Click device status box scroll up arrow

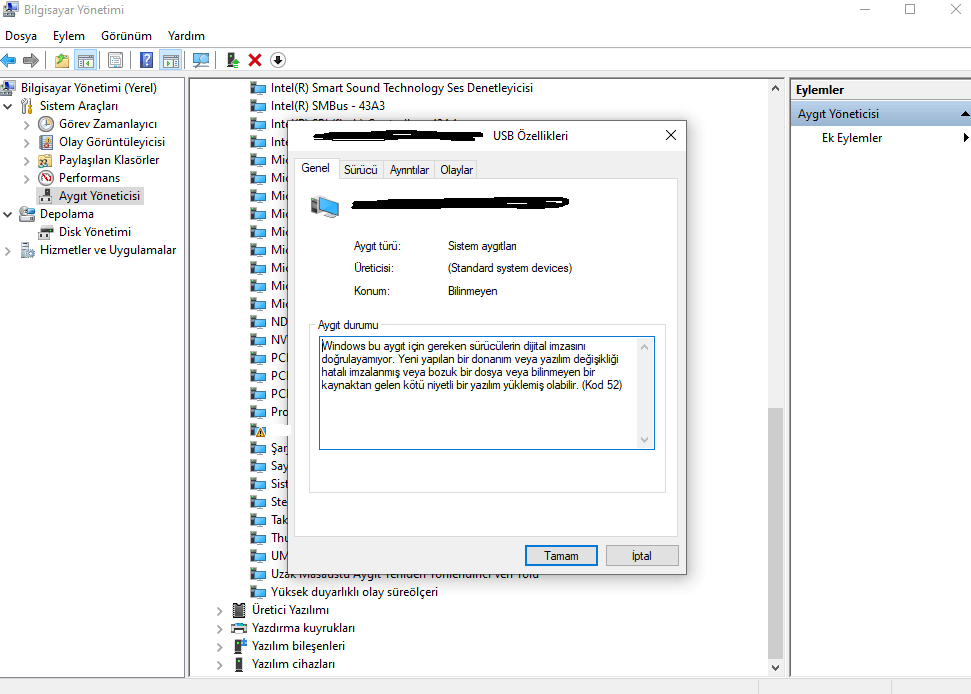[x=645, y=347]
